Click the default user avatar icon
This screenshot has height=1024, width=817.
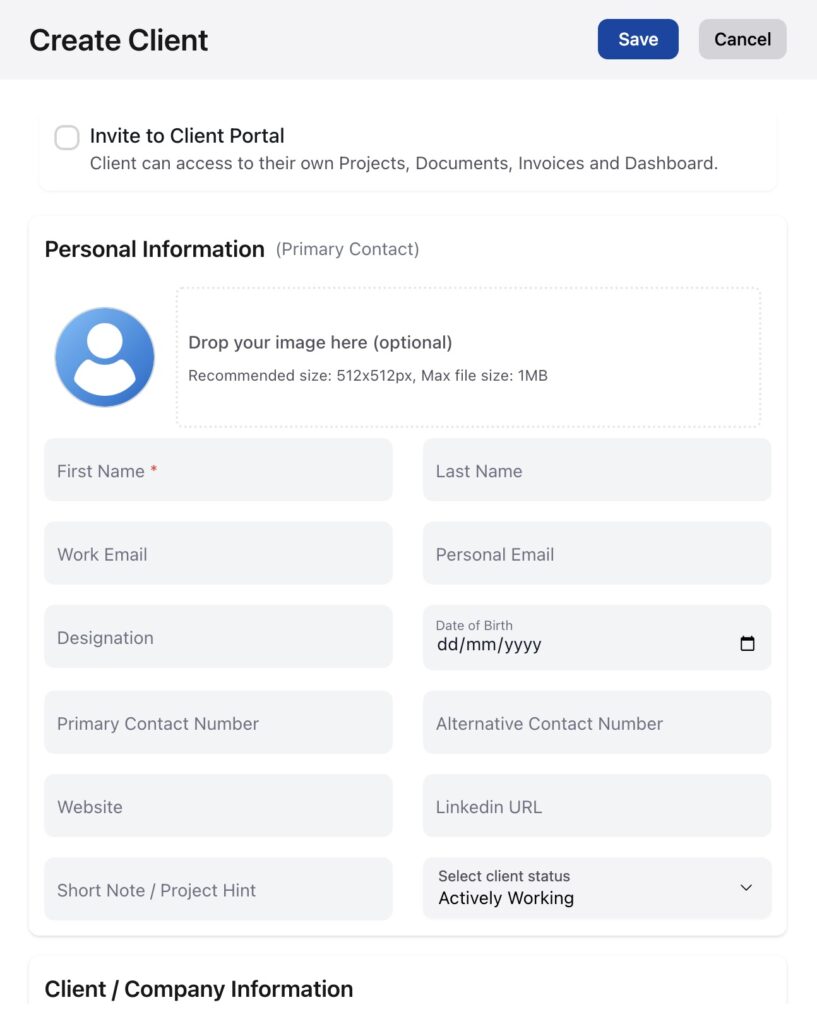[x=105, y=357]
